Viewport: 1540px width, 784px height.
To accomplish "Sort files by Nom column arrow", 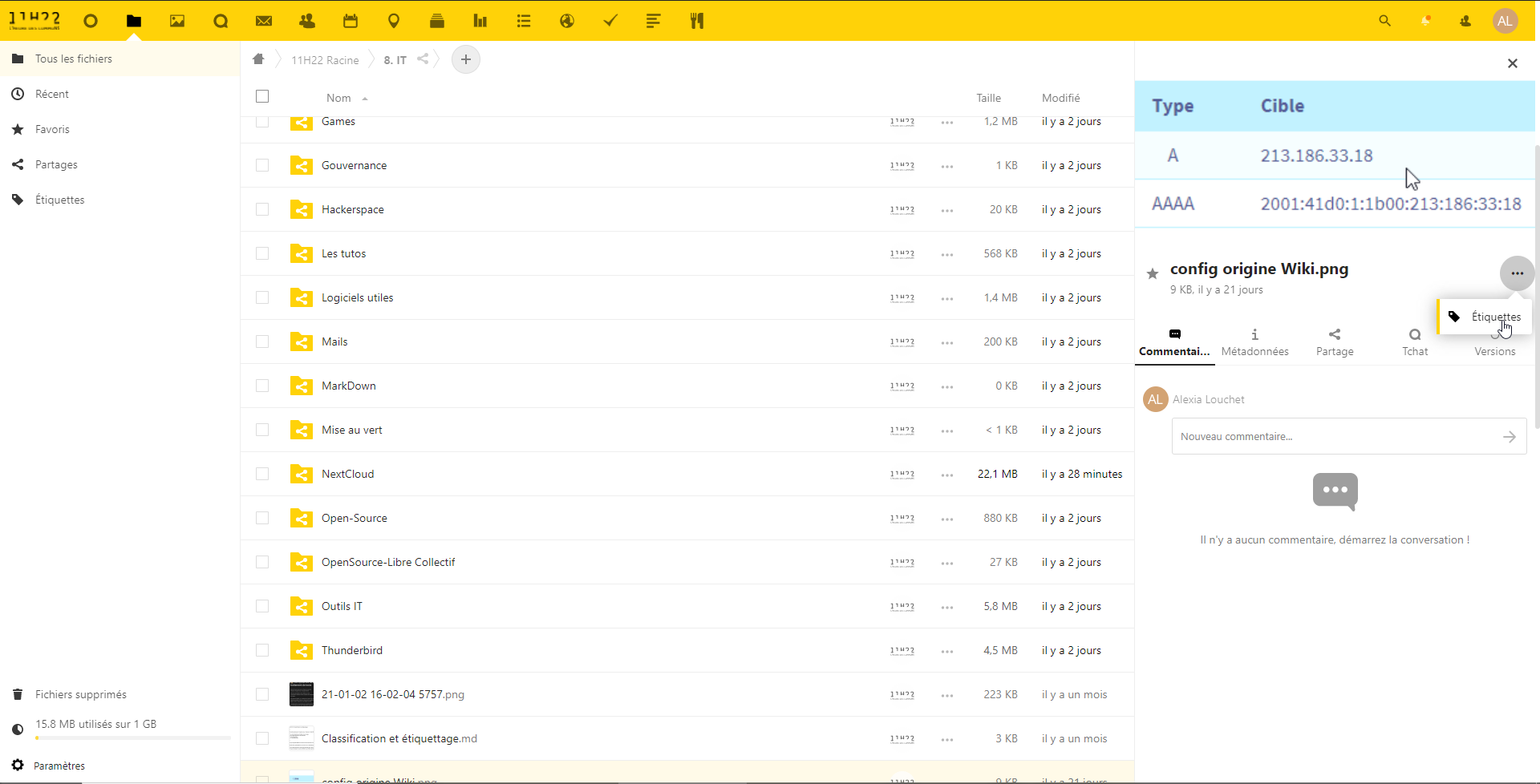I will tap(365, 99).
